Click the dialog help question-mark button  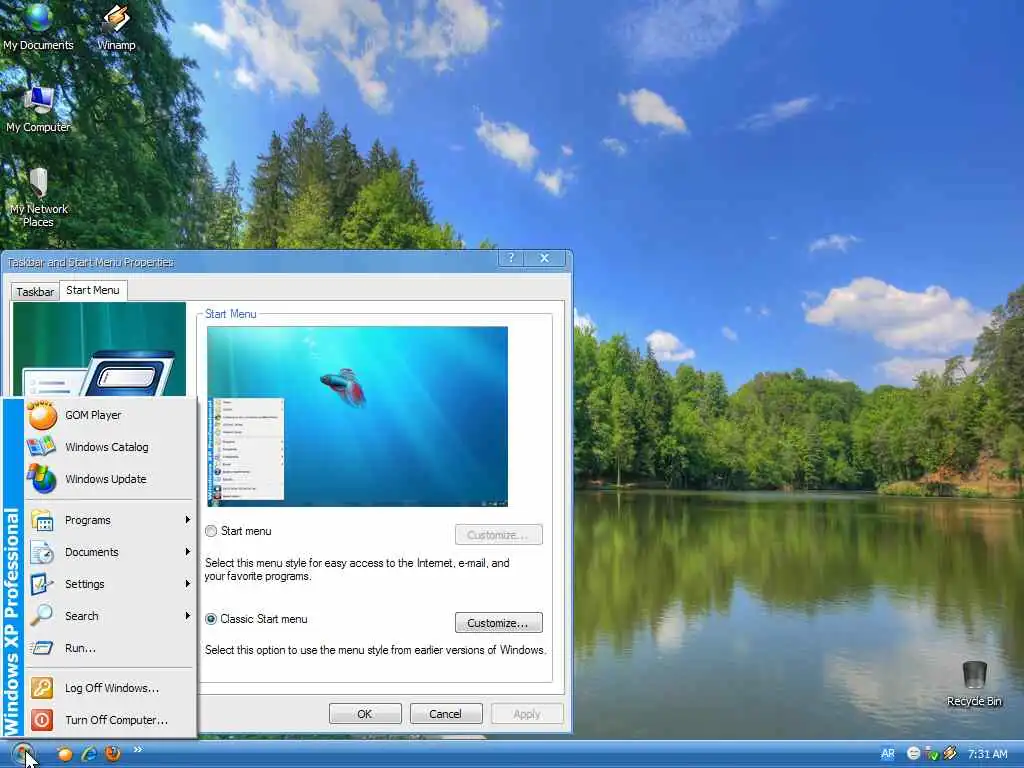pyautogui.click(x=511, y=258)
